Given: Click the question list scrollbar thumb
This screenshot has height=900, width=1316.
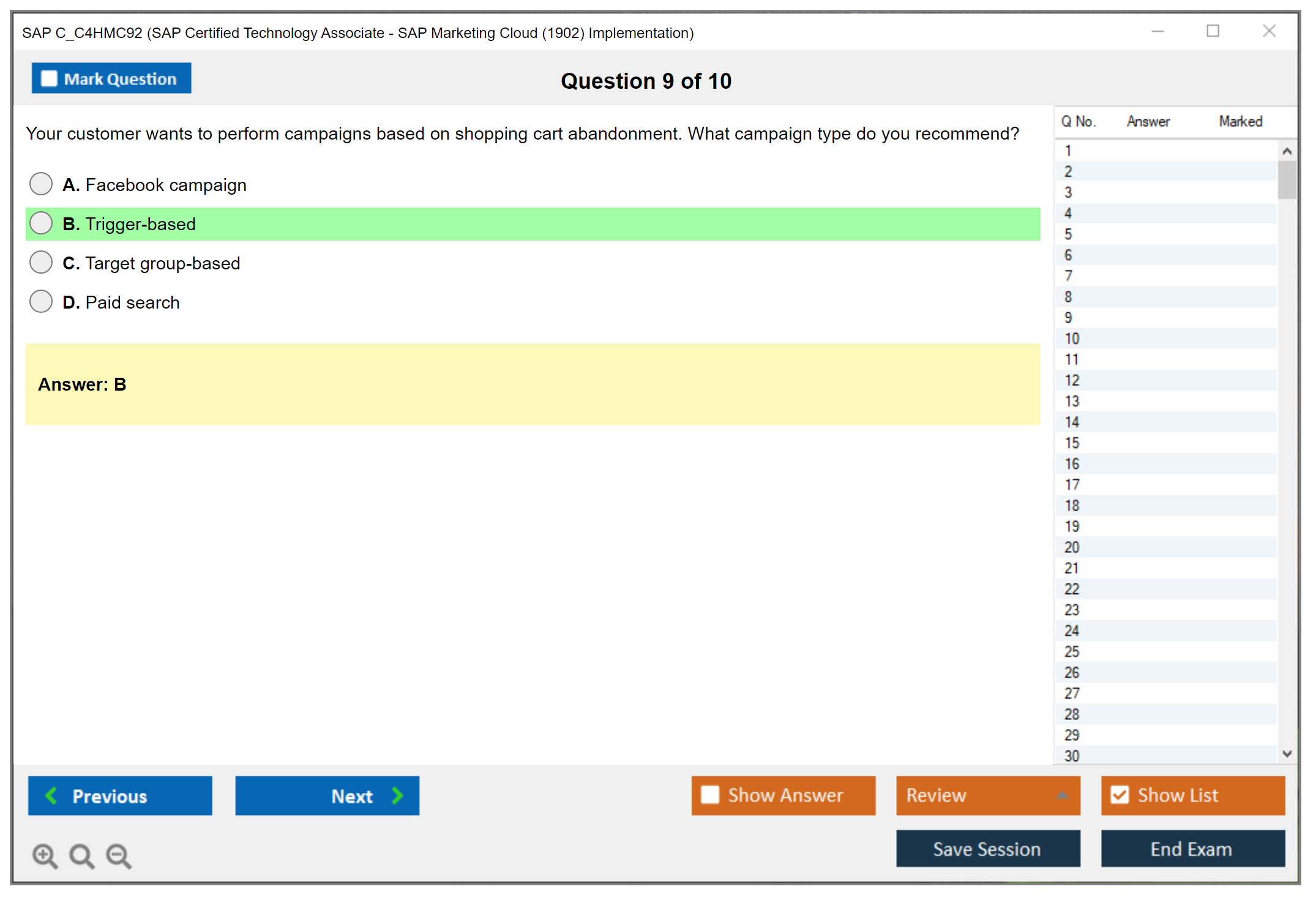Looking at the screenshot, I should (x=1287, y=179).
